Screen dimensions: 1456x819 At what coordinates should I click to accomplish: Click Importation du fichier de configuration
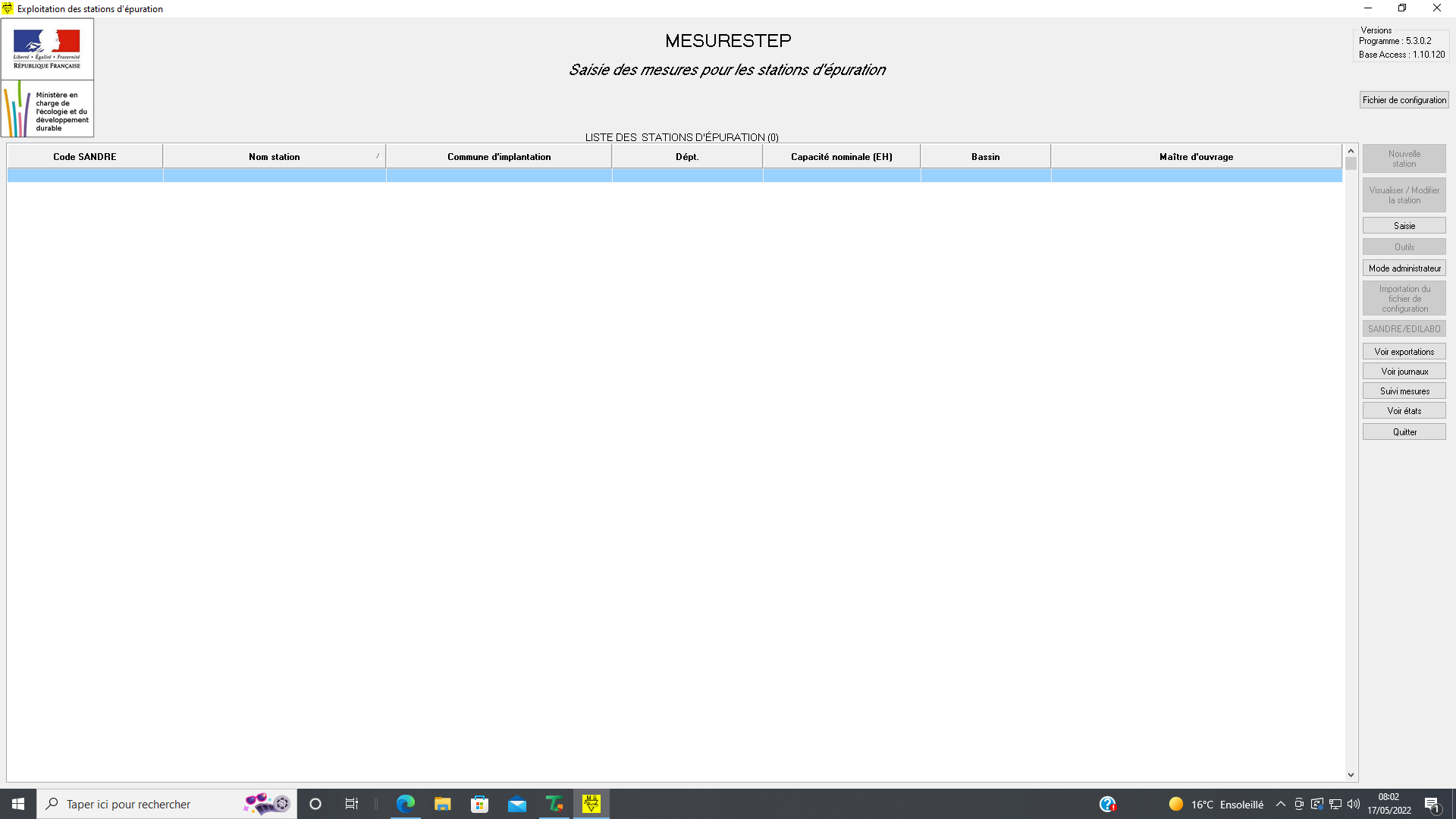click(1404, 299)
